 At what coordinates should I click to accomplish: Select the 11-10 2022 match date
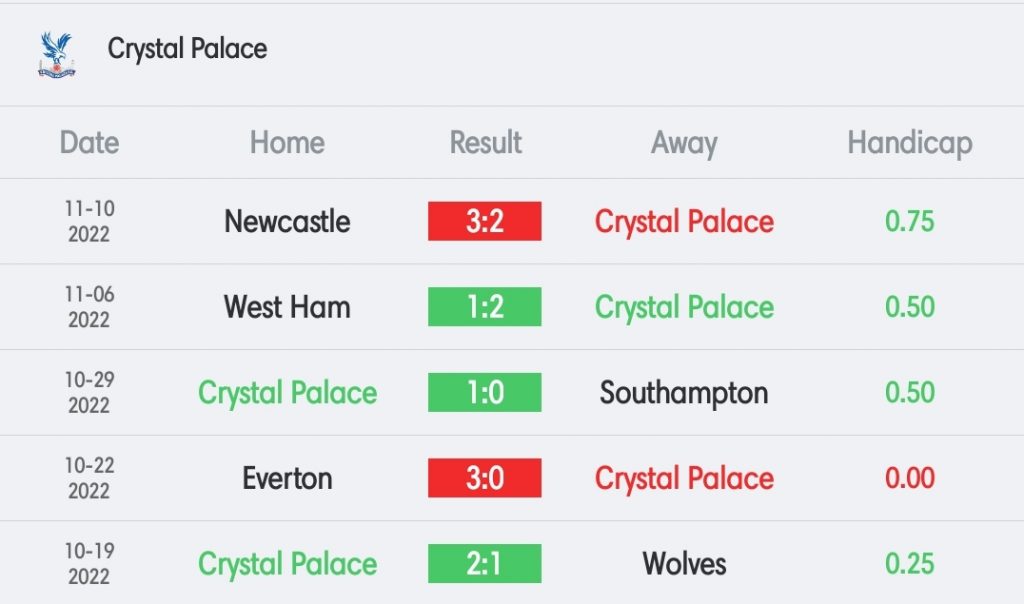pyautogui.click(x=89, y=221)
